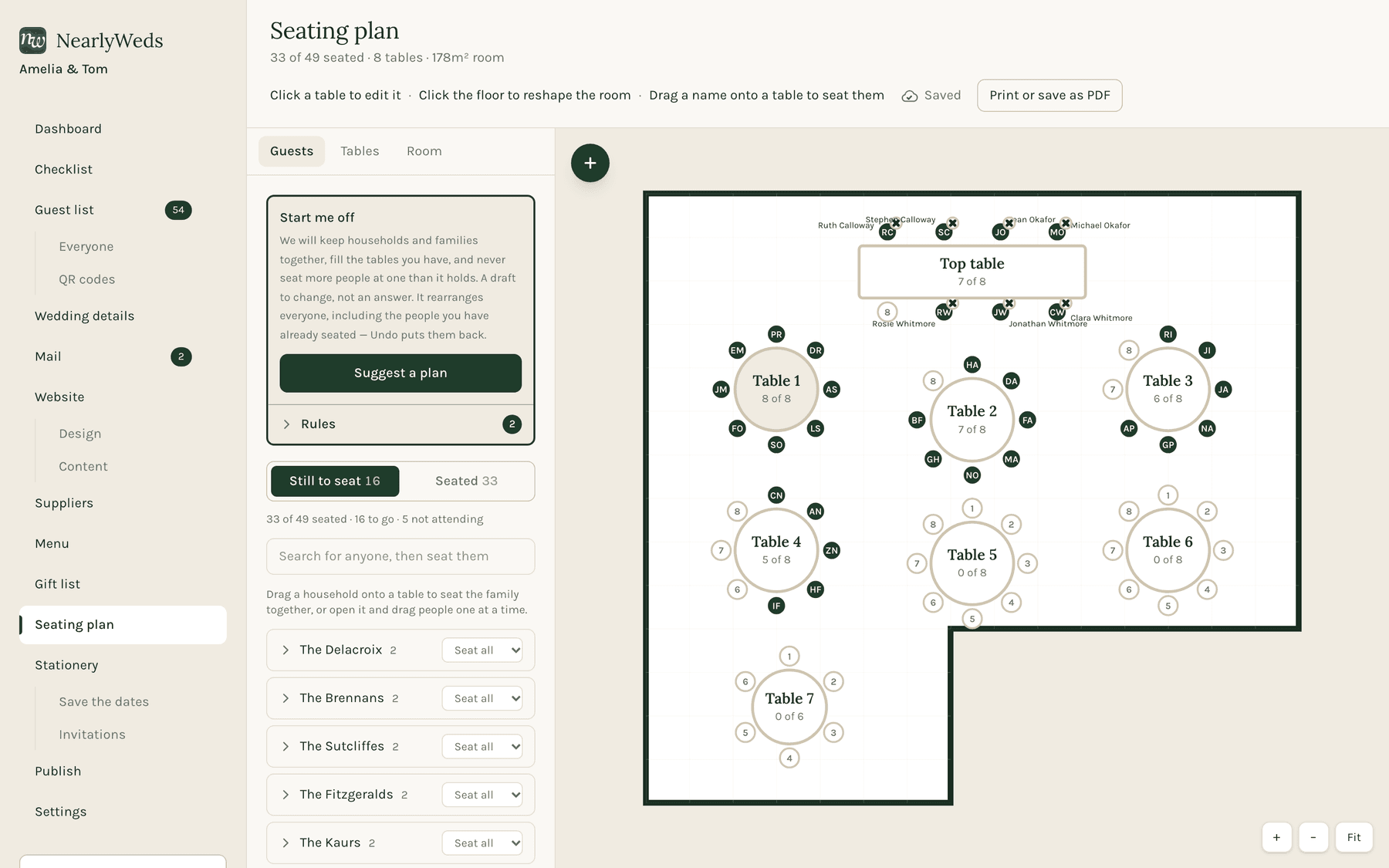Click the cloud Saved status icon
Image resolution: width=1389 pixels, height=868 pixels.
pyautogui.click(x=910, y=96)
